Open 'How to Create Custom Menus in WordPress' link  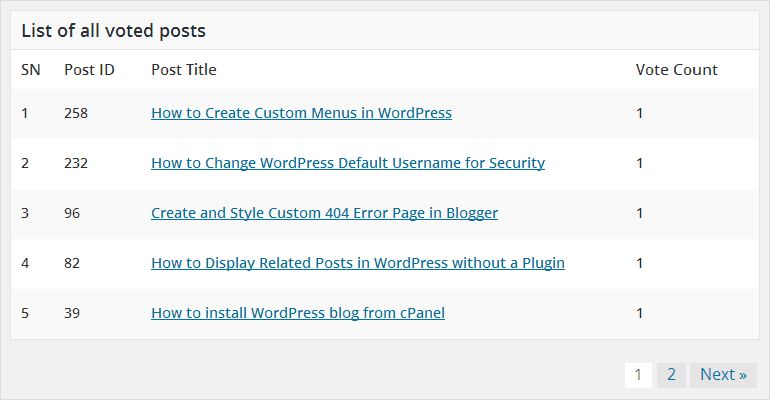pyautogui.click(x=301, y=113)
